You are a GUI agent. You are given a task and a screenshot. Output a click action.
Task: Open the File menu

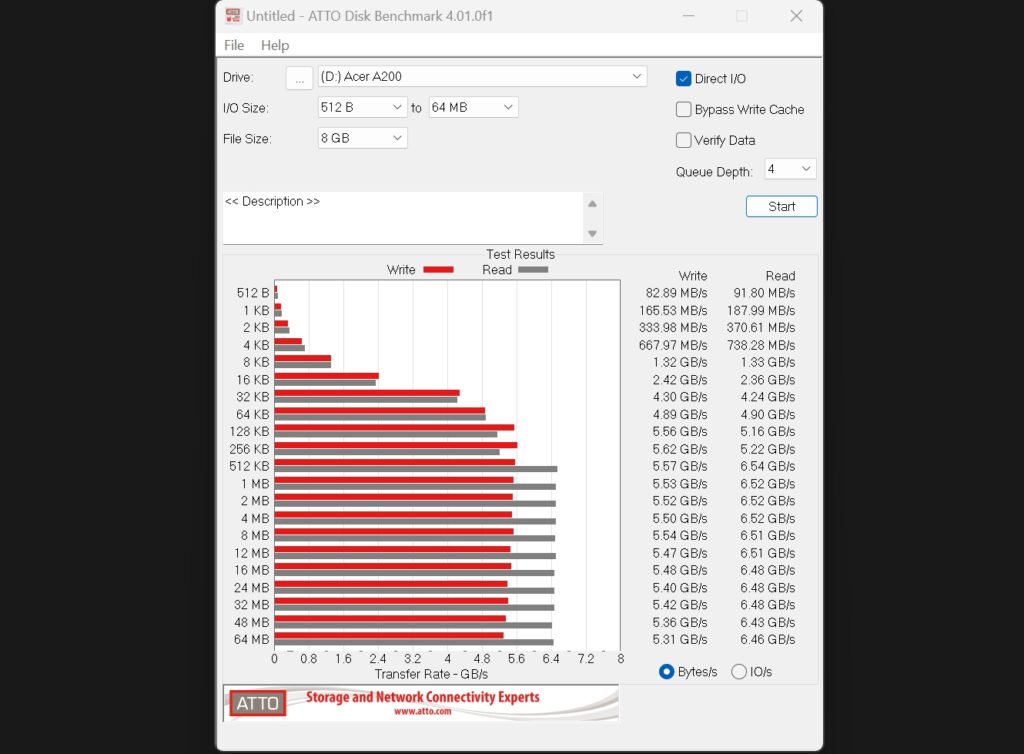pos(234,45)
